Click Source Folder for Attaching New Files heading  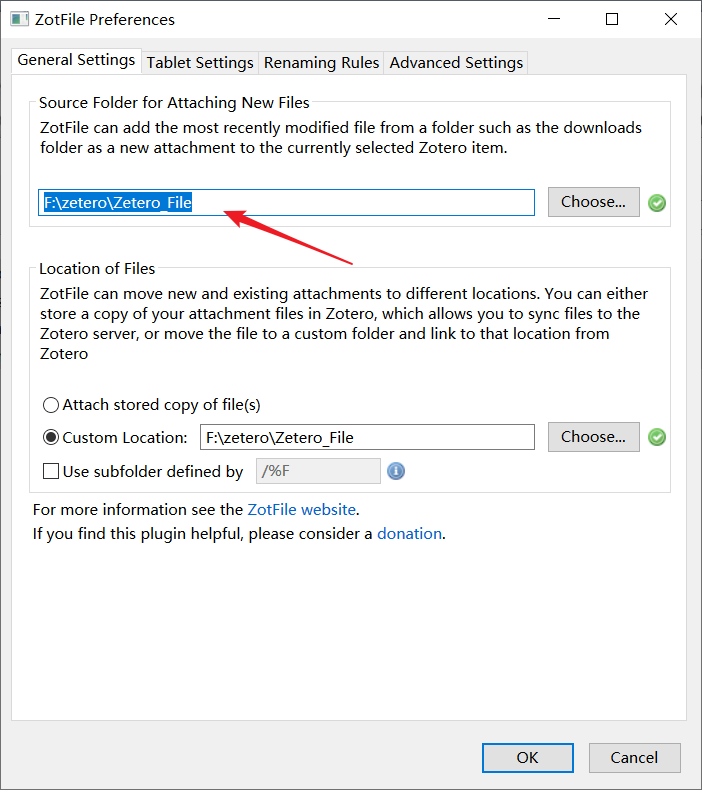(174, 103)
